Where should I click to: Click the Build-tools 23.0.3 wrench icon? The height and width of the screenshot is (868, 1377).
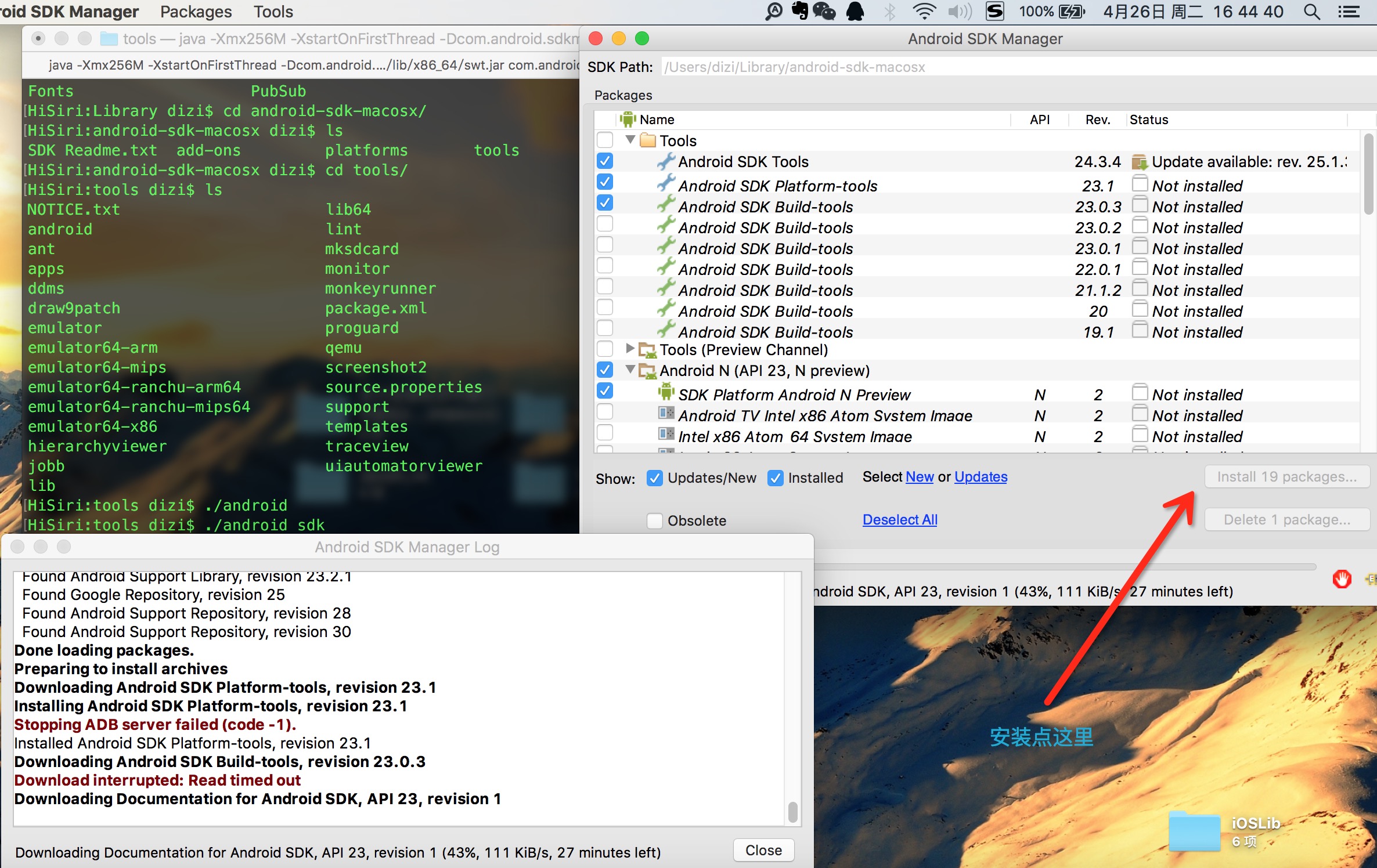[666, 204]
